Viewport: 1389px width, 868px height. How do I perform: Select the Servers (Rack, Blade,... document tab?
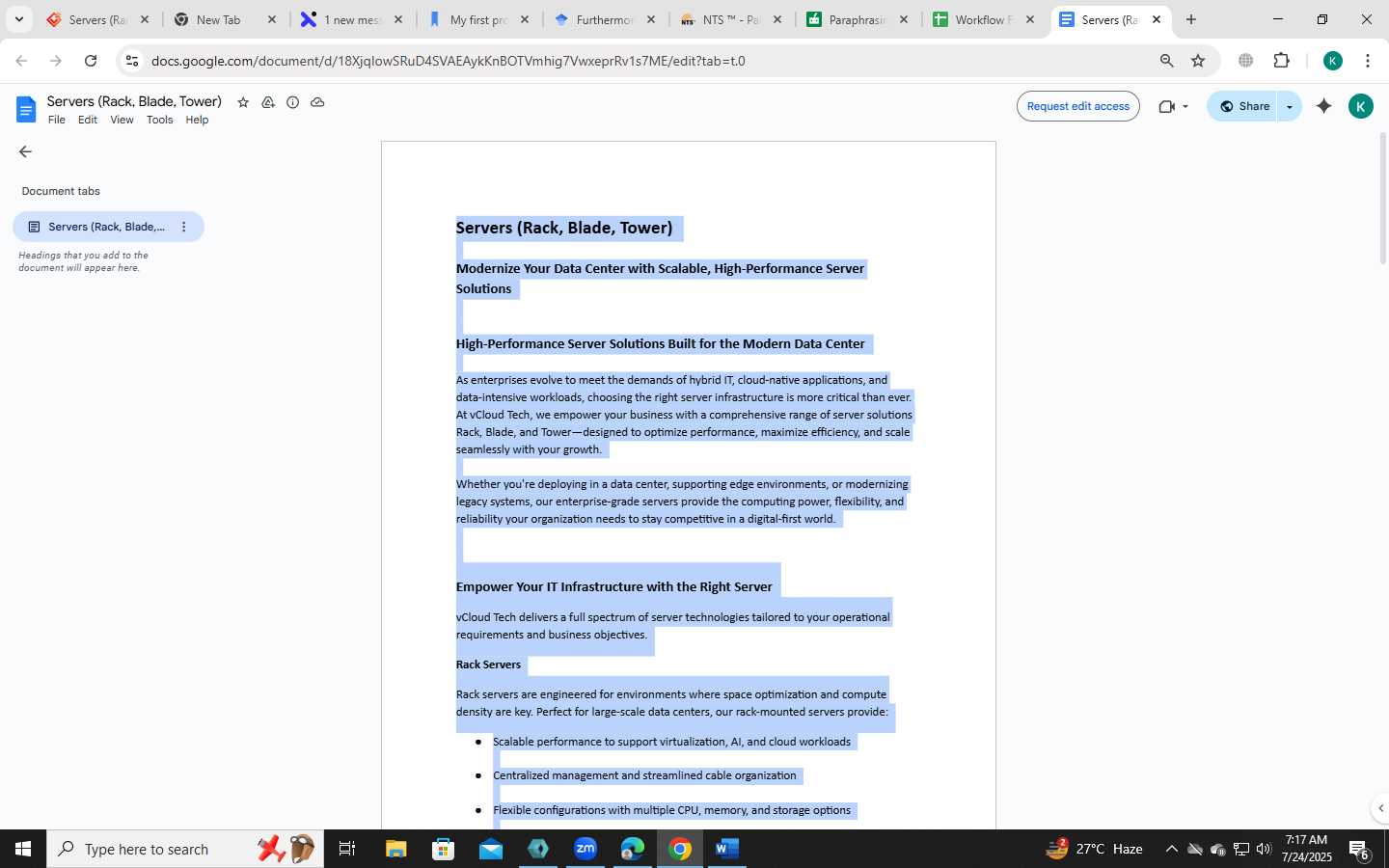click(106, 227)
